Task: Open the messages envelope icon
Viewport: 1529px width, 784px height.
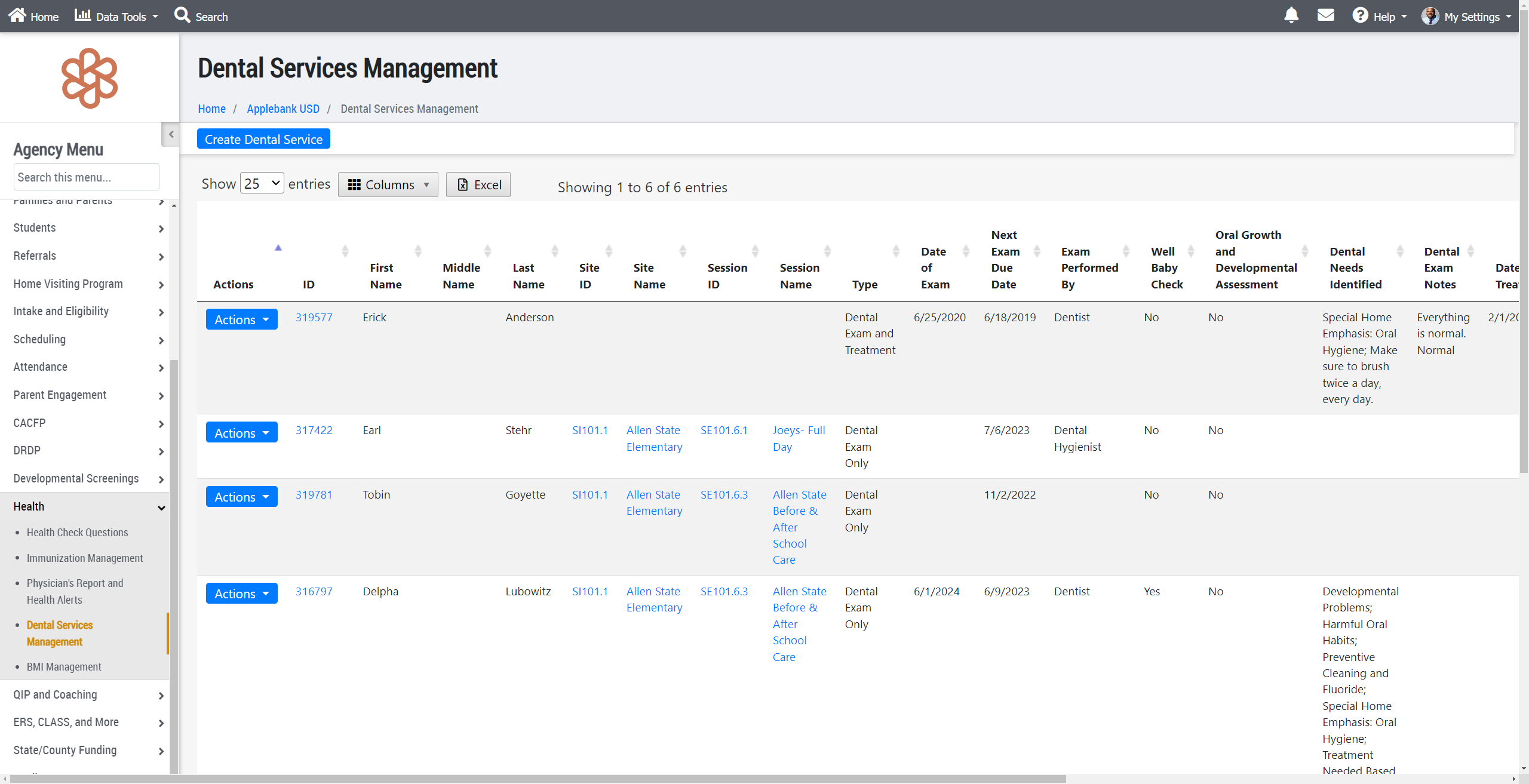Action: coord(1325,16)
